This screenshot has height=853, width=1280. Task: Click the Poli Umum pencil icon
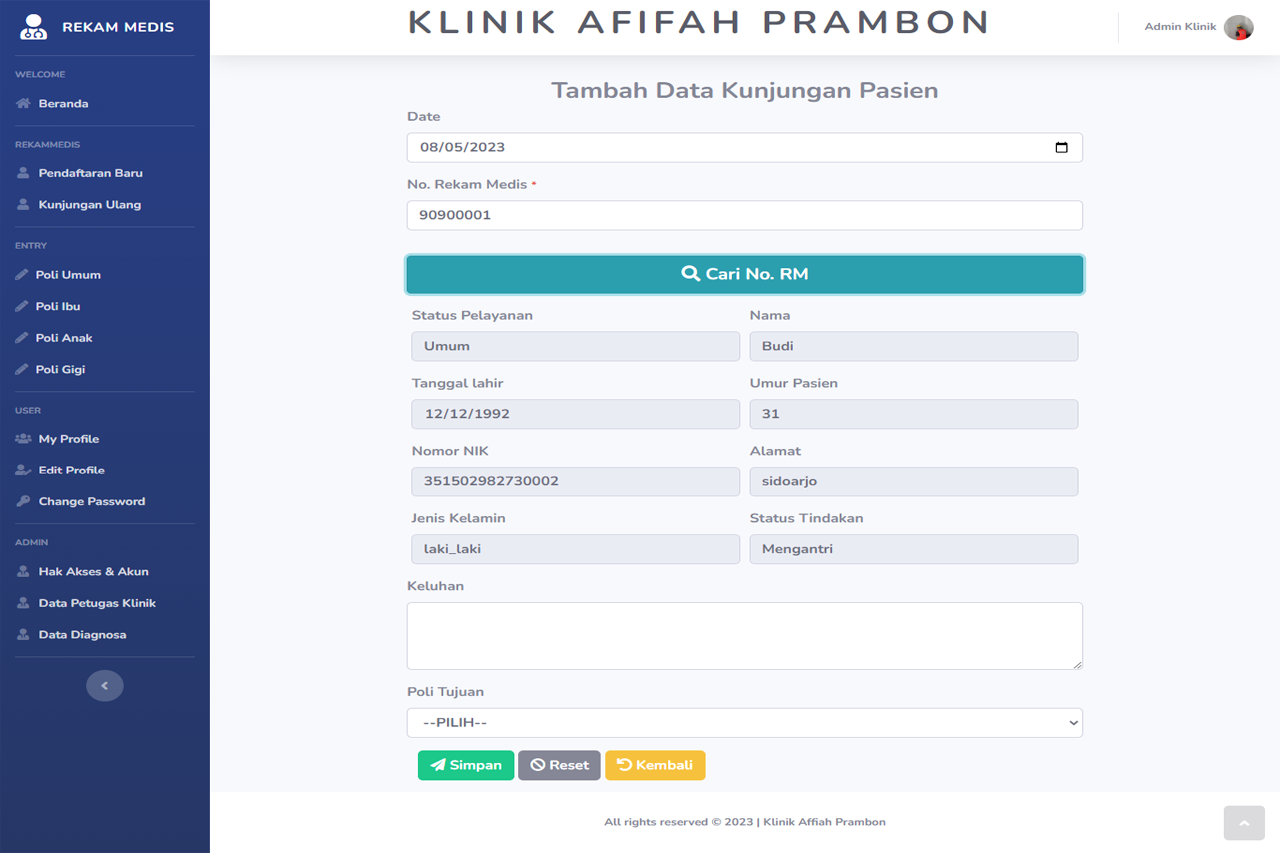tap(22, 275)
